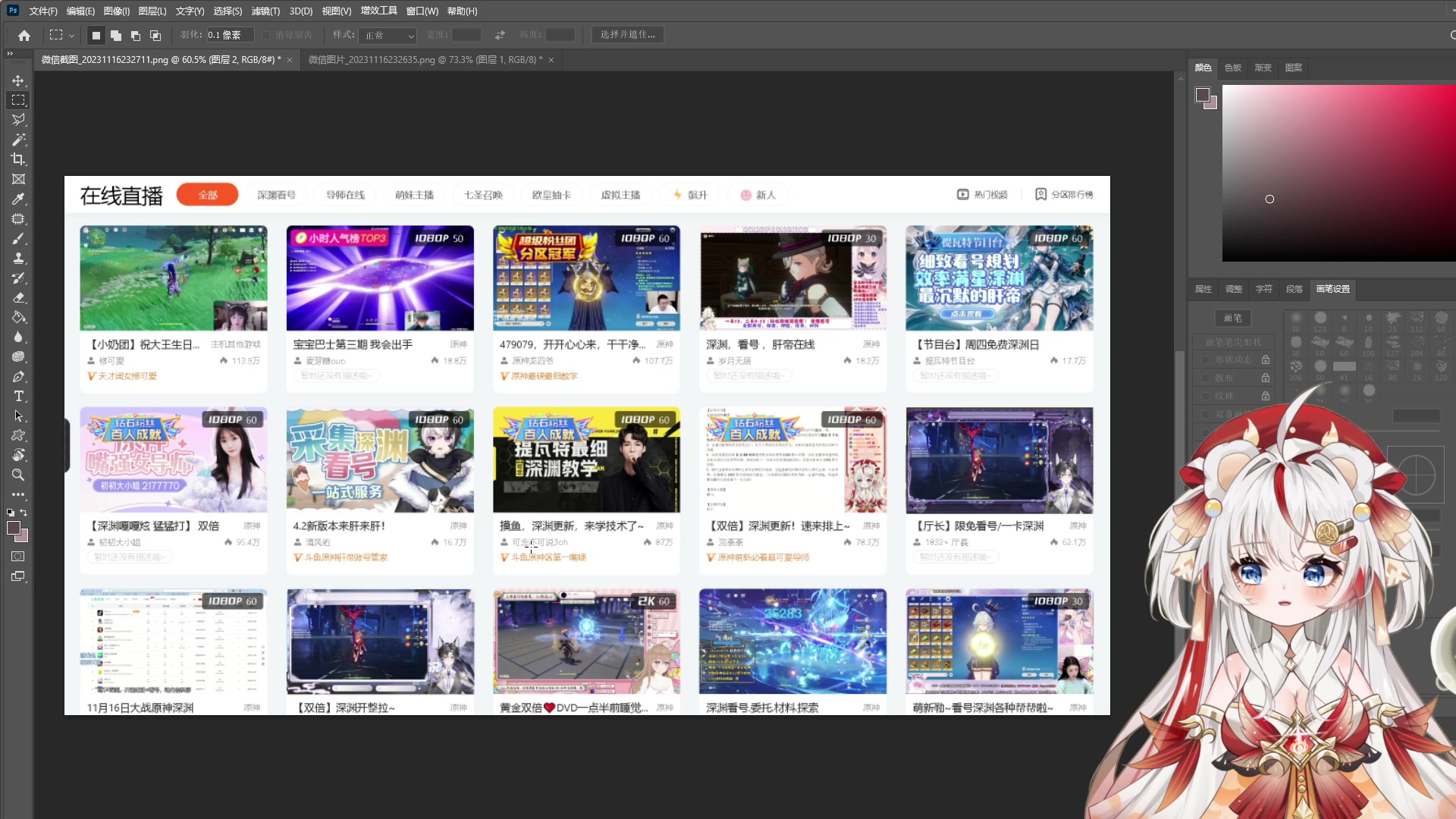Select the Custom Shape tool

(x=18, y=435)
